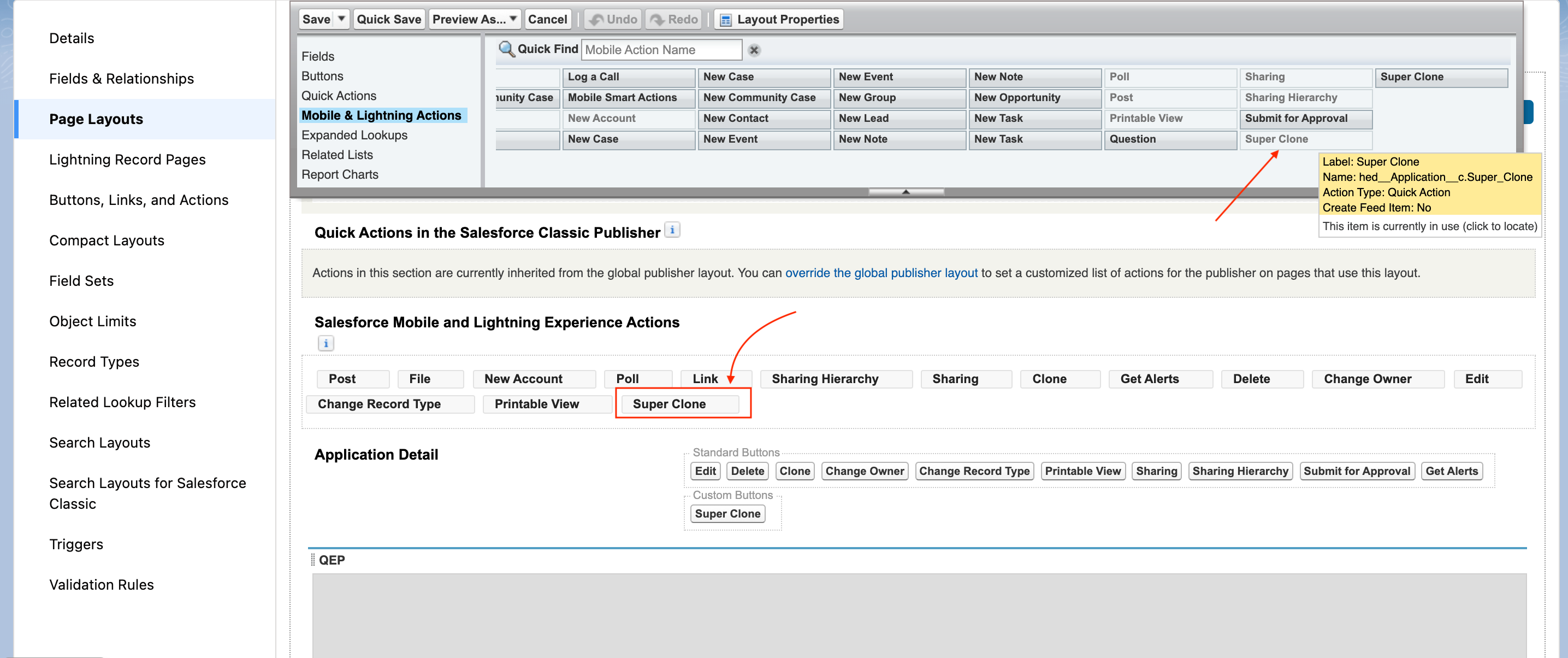Click info icon beside Classic Publisher heading
The width and height of the screenshot is (1568, 658).
[x=672, y=230]
